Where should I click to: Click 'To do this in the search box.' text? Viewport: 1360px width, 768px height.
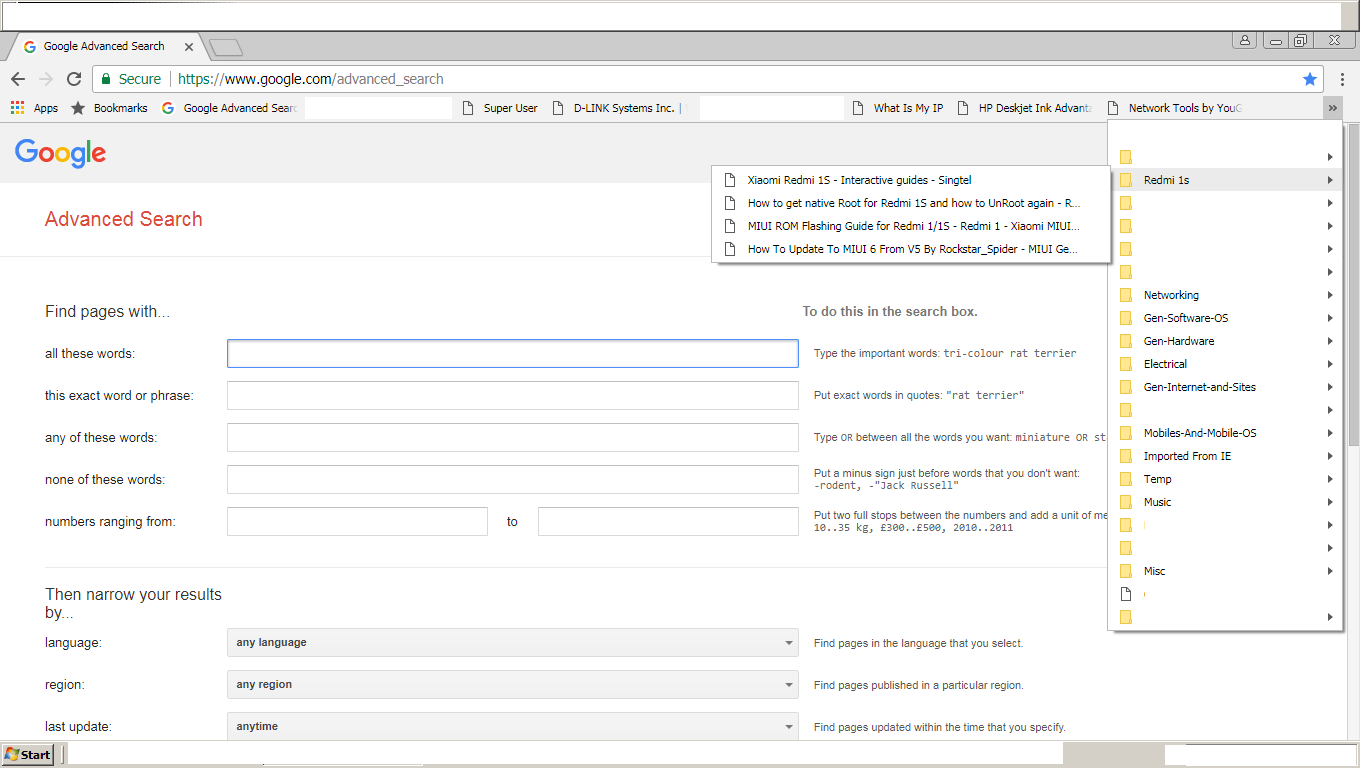pyautogui.click(x=890, y=312)
